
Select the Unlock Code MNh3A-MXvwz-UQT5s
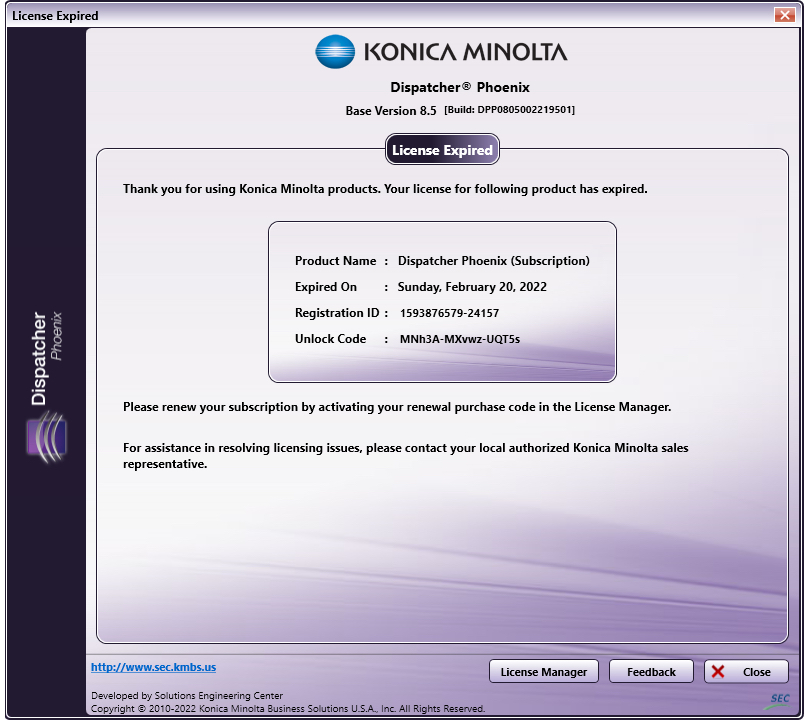coord(460,339)
